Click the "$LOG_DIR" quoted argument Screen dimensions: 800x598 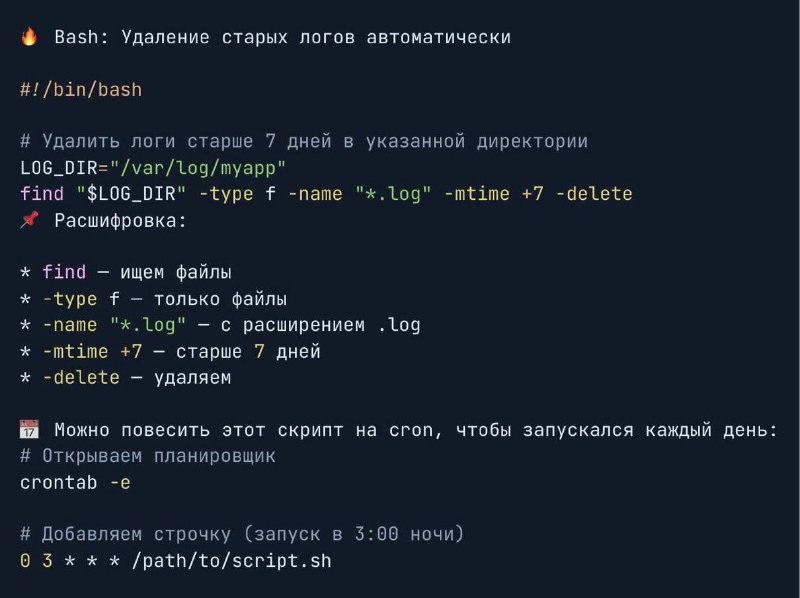(131, 193)
